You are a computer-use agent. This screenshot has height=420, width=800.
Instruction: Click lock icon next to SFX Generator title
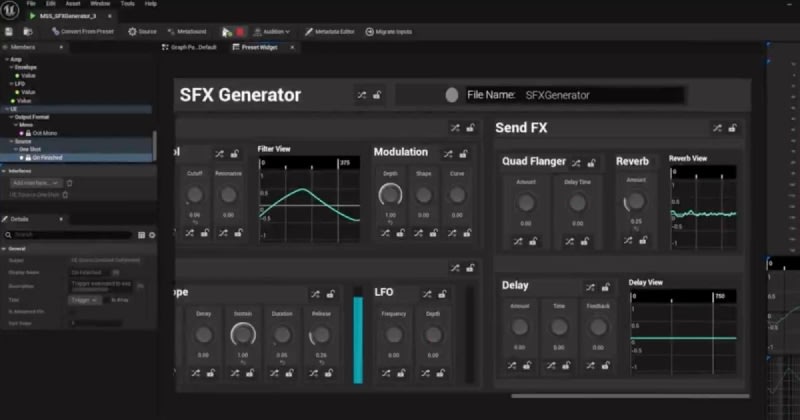tap(377, 95)
